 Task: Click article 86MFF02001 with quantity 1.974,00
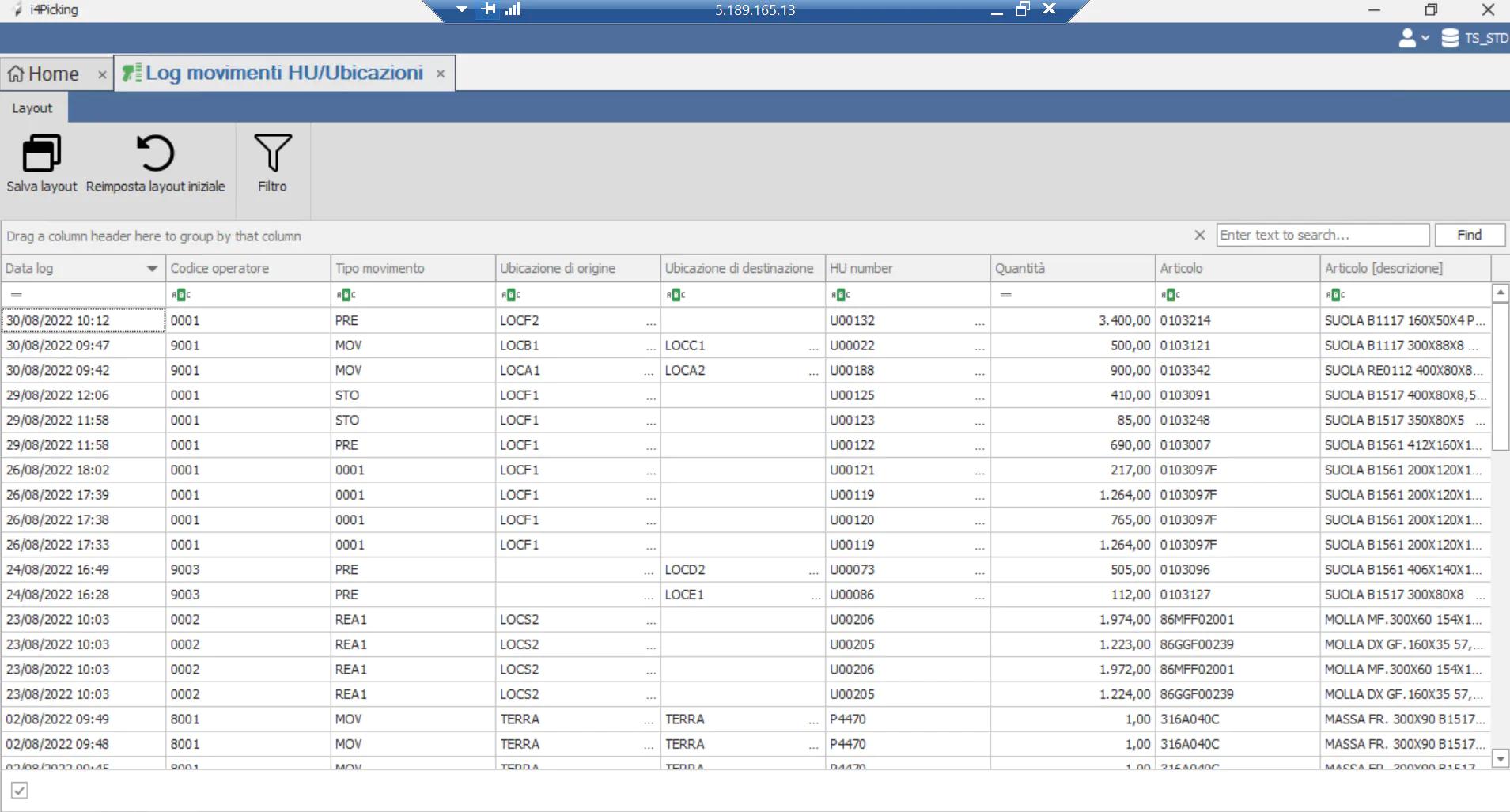(1237, 620)
